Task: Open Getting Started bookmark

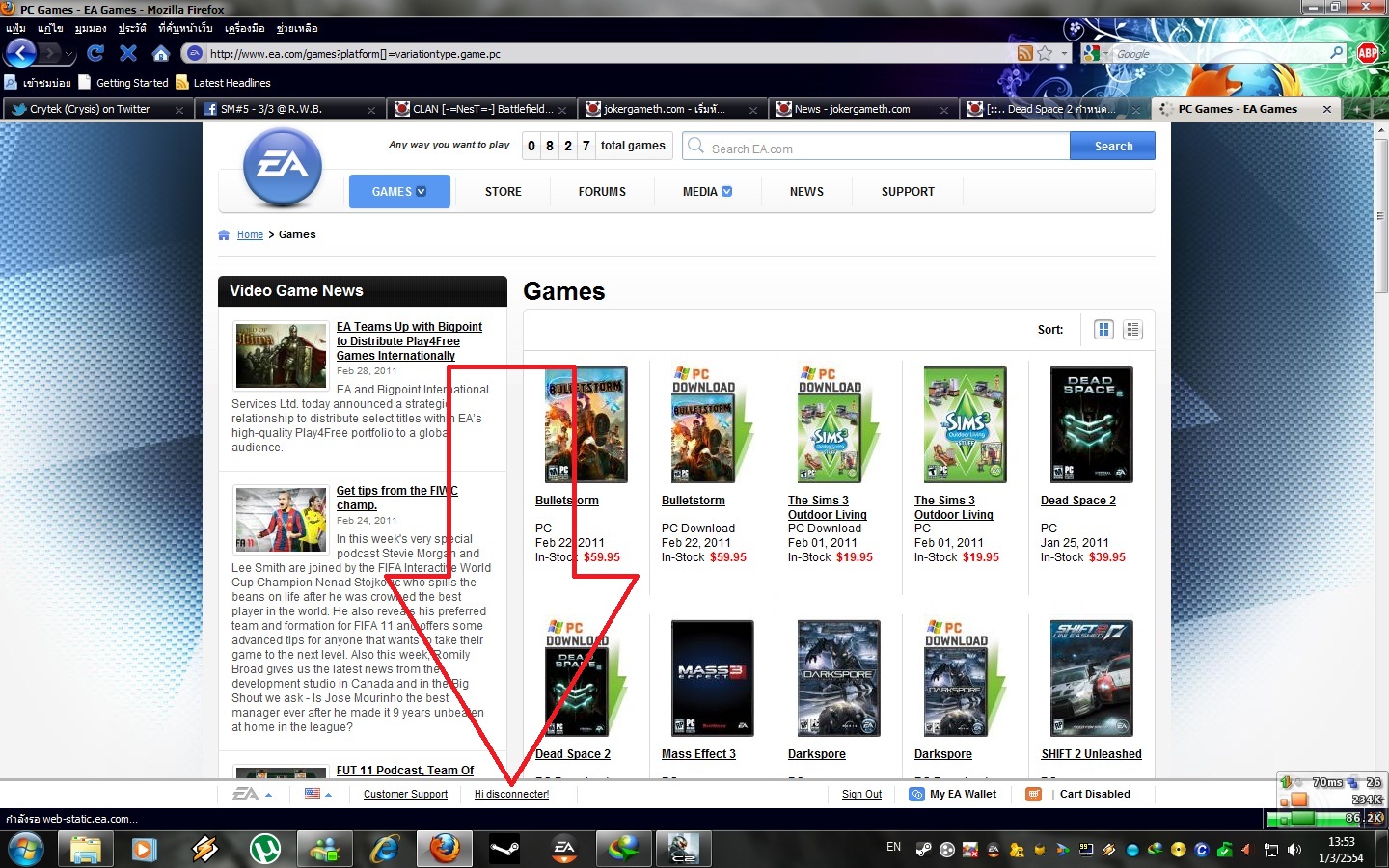Action: coord(123,83)
